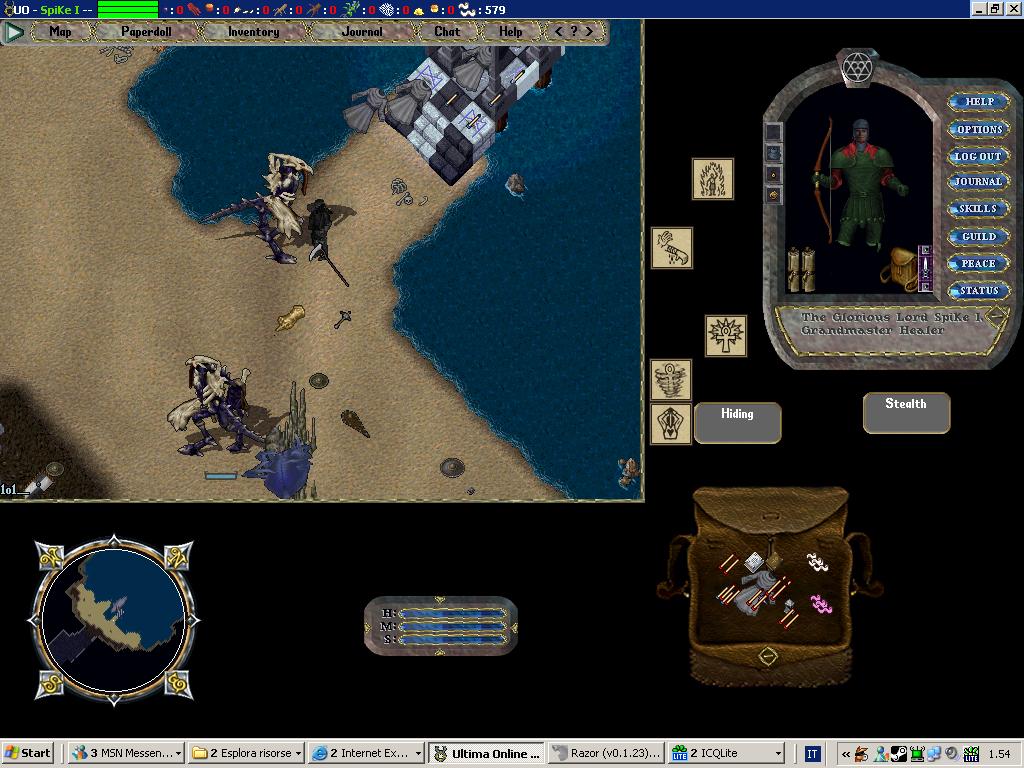Screen dimensions: 1024x768
Task: Click the purple dagger ability strip on paperdoll
Action: click(x=925, y=268)
